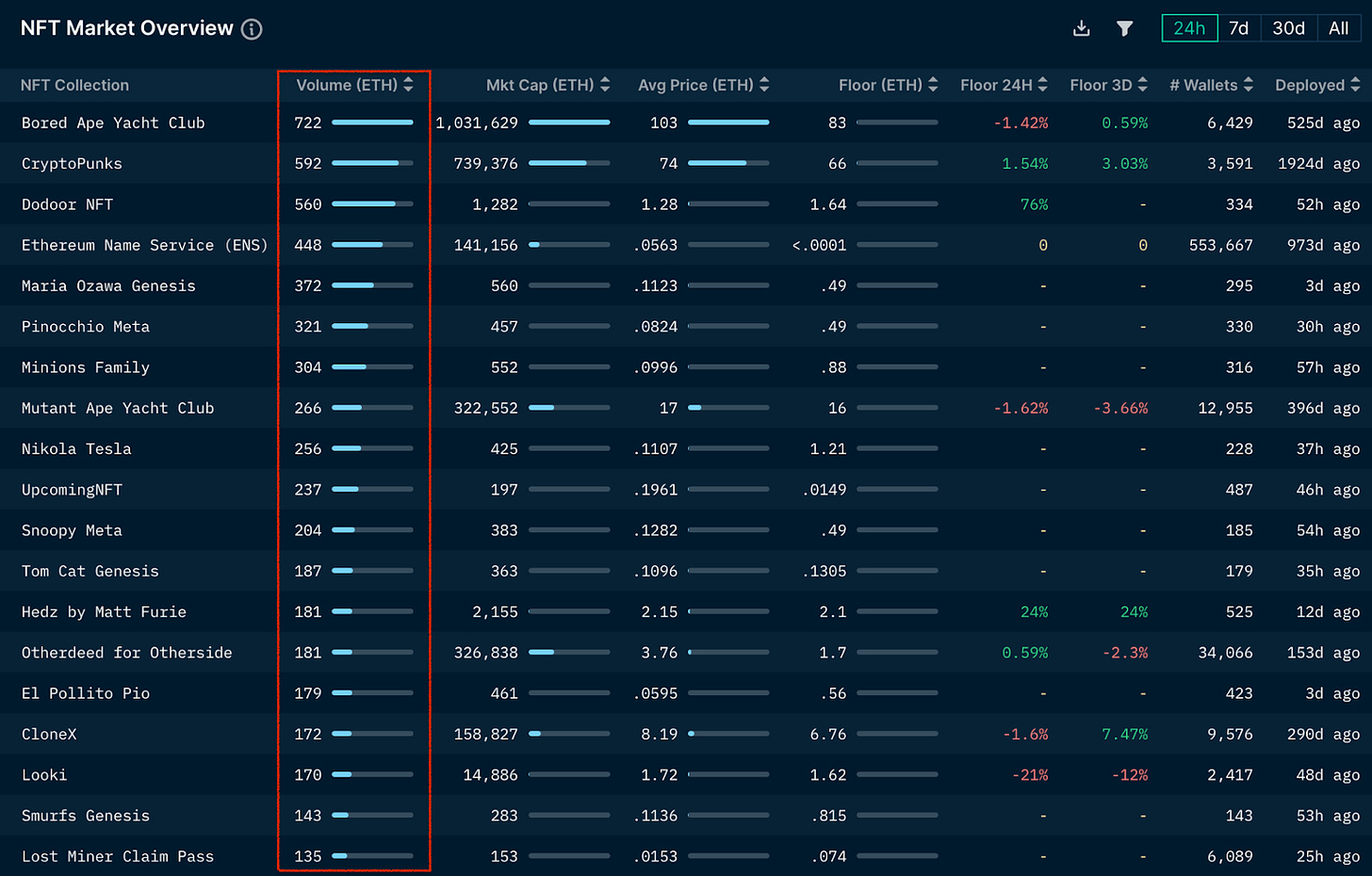The image size is (1372, 876).
Task: Click the 14,886 market cap value
Action: (x=491, y=775)
